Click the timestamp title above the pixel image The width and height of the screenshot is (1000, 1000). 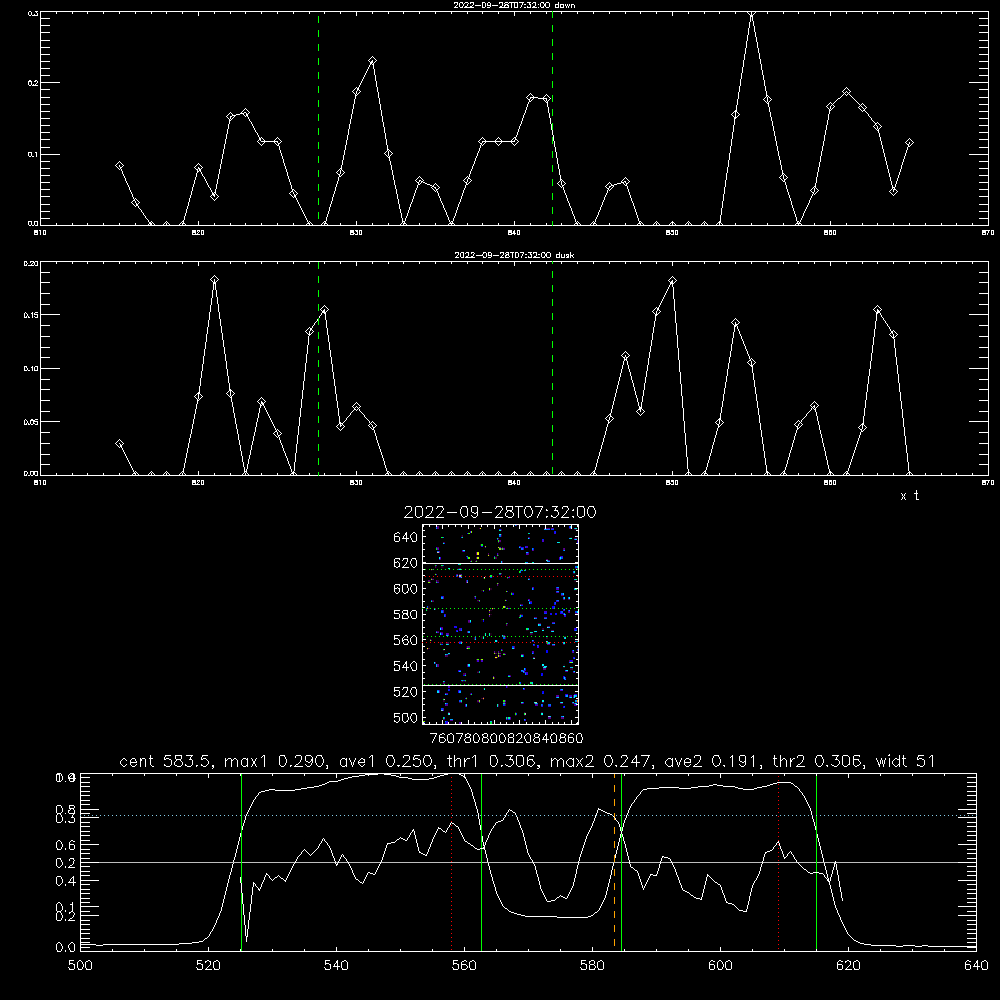pyautogui.click(x=500, y=512)
